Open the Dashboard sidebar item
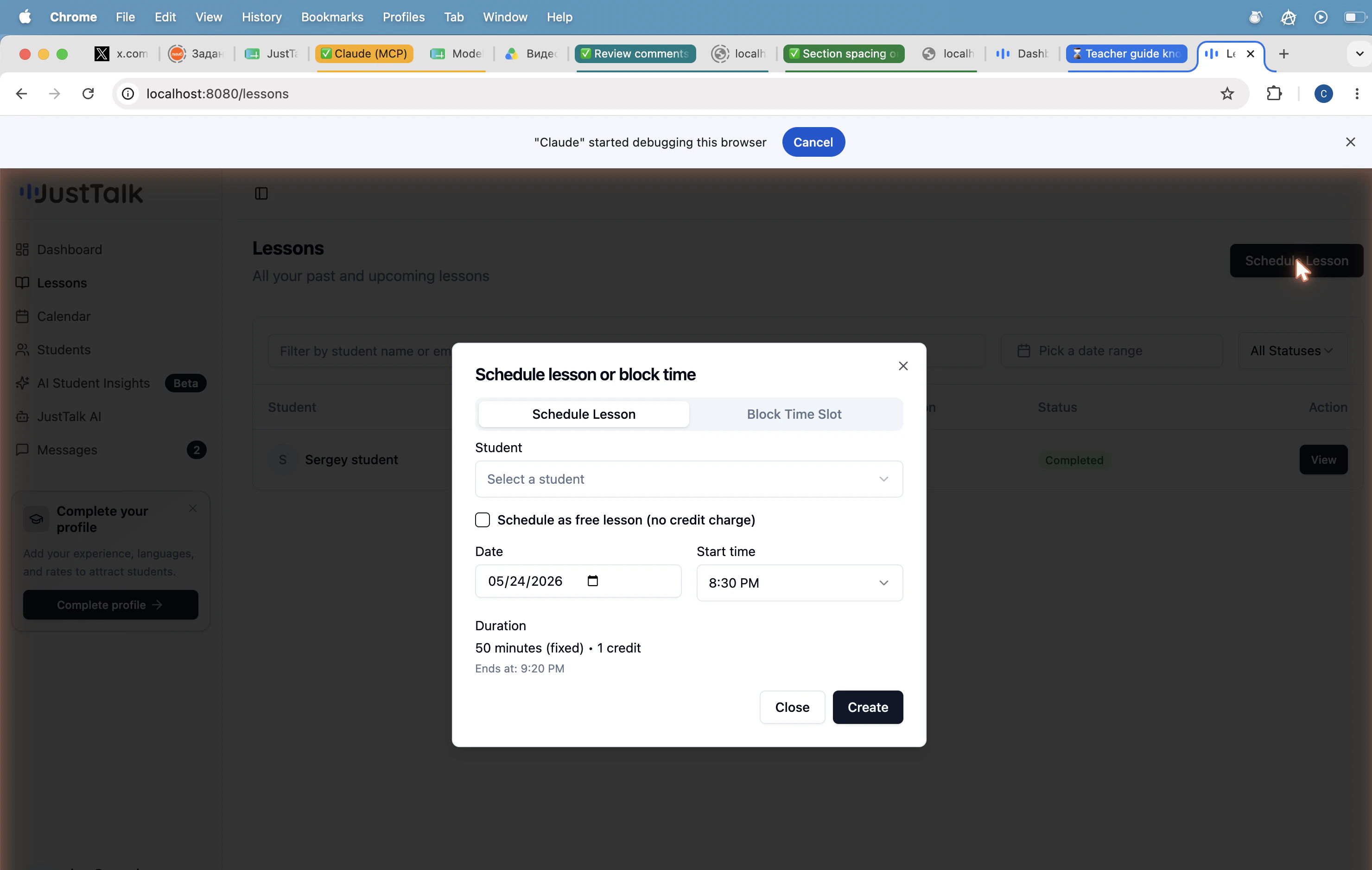This screenshot has height=870, width=1372. pos(69,249)
